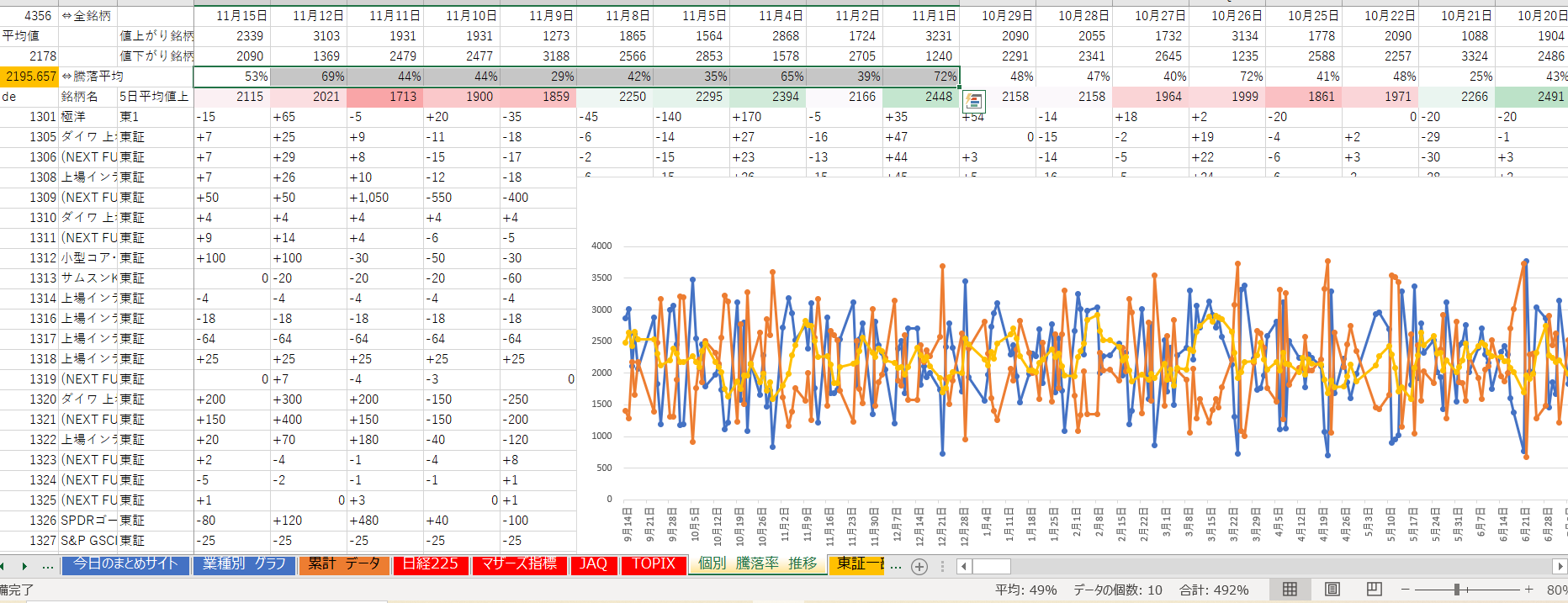Image resolution: width=1568 pixels, height=603 pixels.
Task: Open the 今日のまとめサイト sheet tab
Action: (x=125, y=564)
